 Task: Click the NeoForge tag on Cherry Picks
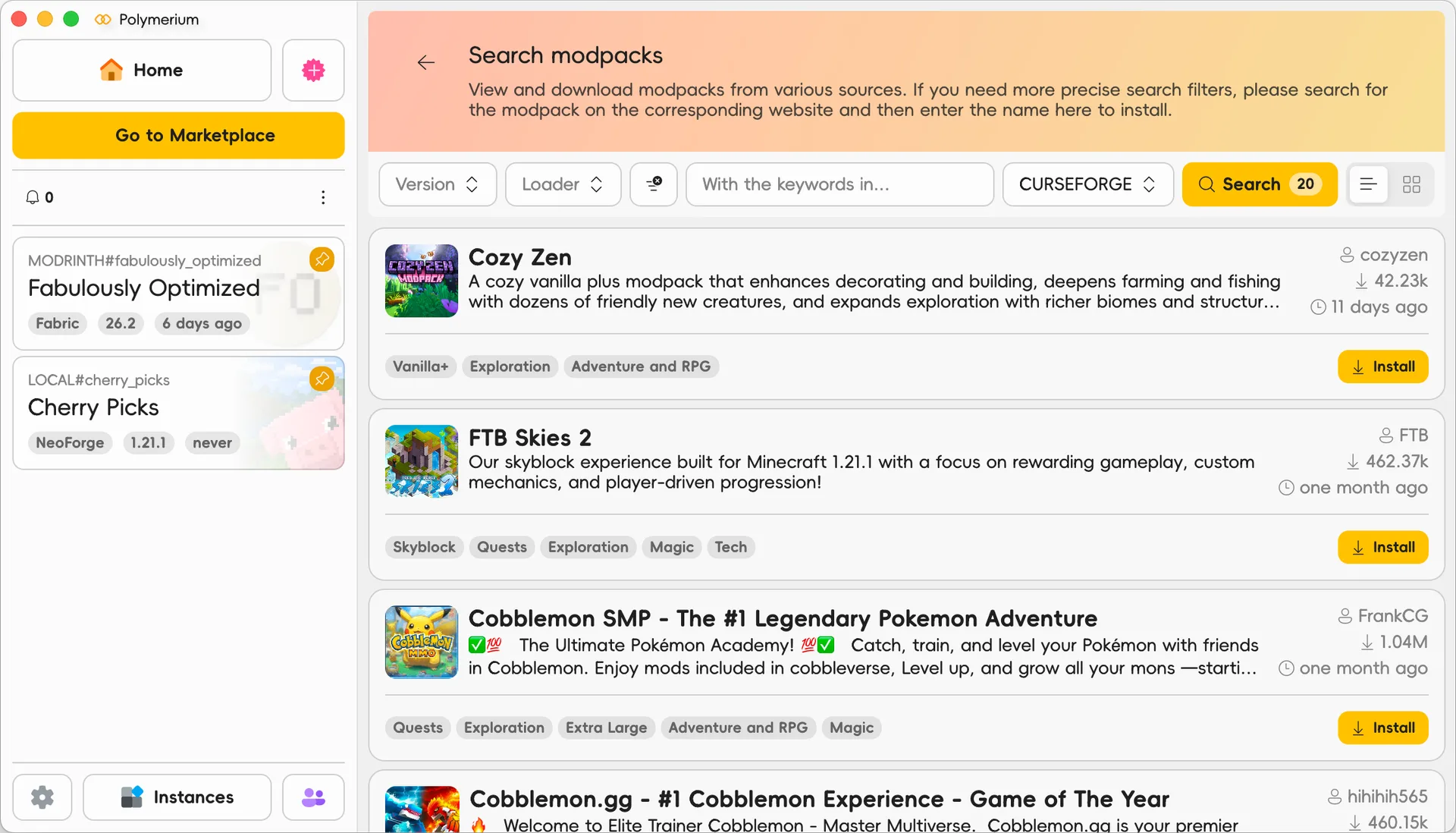tap(70, 442)
